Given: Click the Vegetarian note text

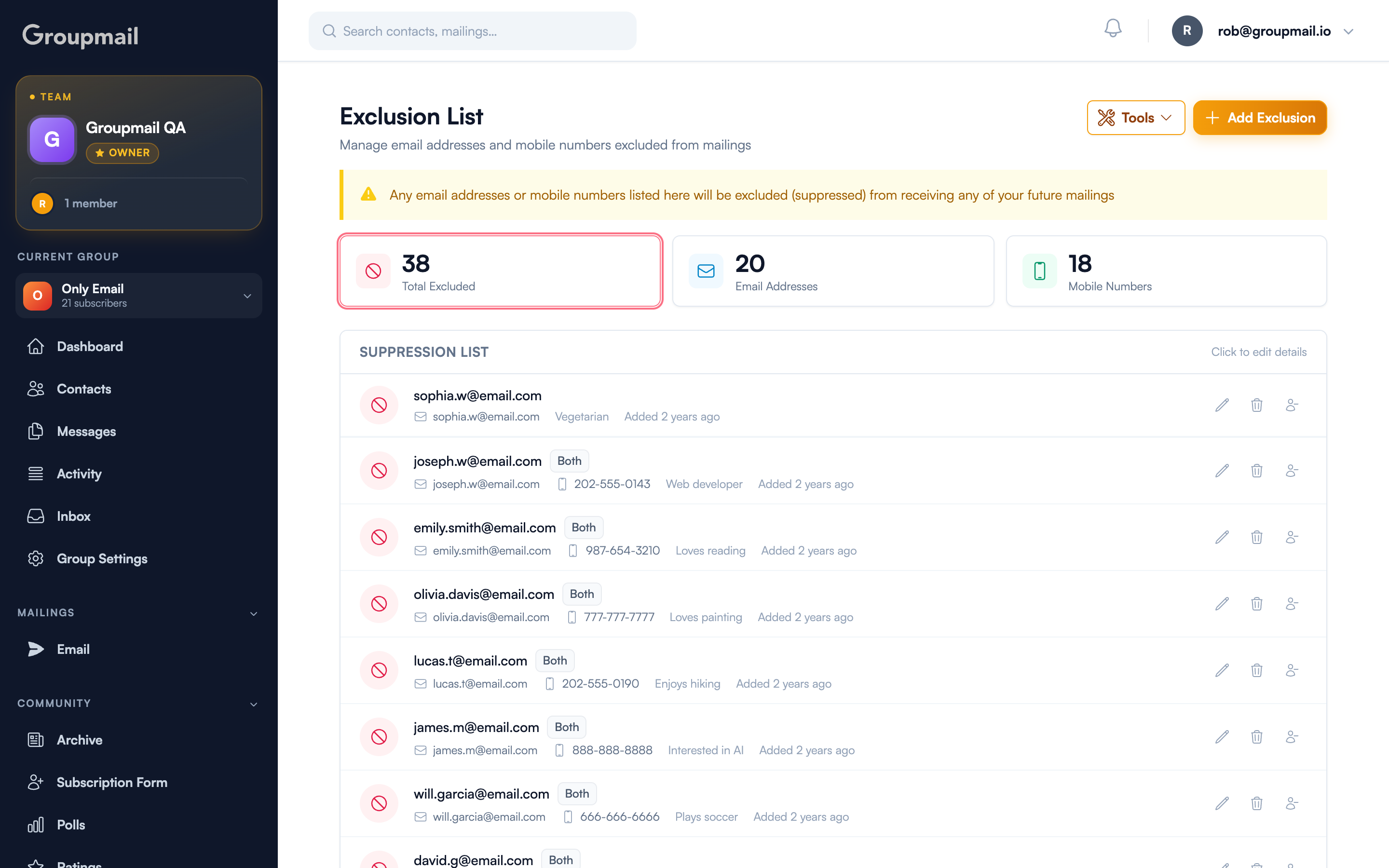Looking at the screenshot, I should 582,417.
